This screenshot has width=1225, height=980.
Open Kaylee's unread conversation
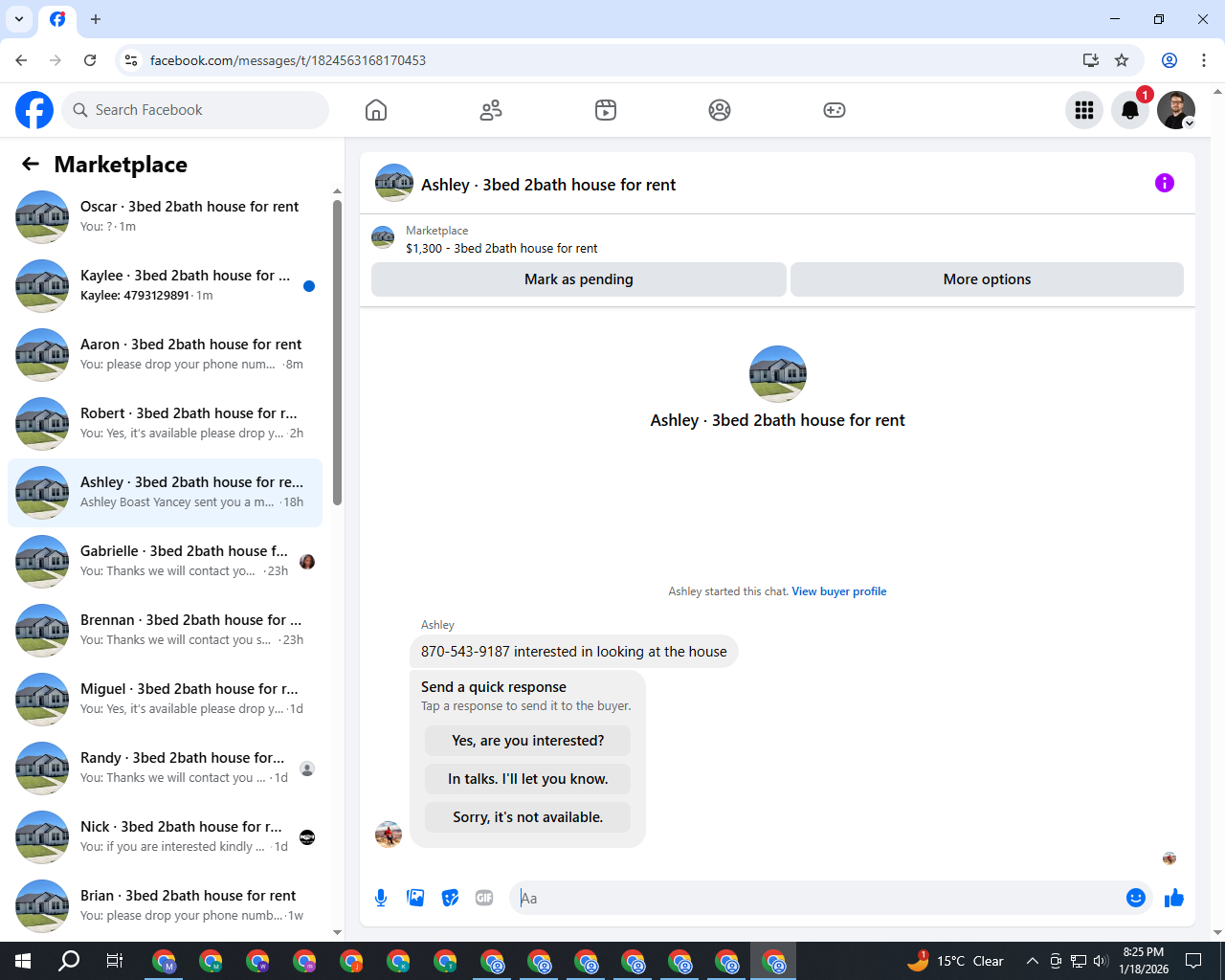click(165, 285)
